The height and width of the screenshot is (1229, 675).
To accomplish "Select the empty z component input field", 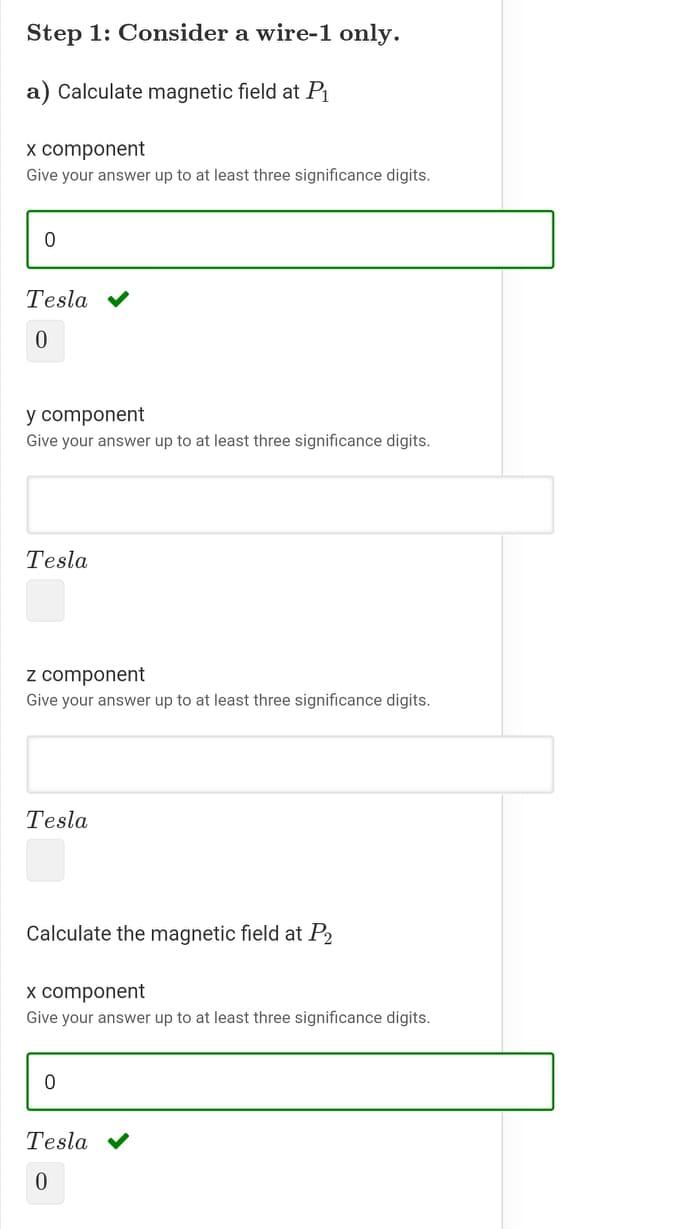I will 289,764.
